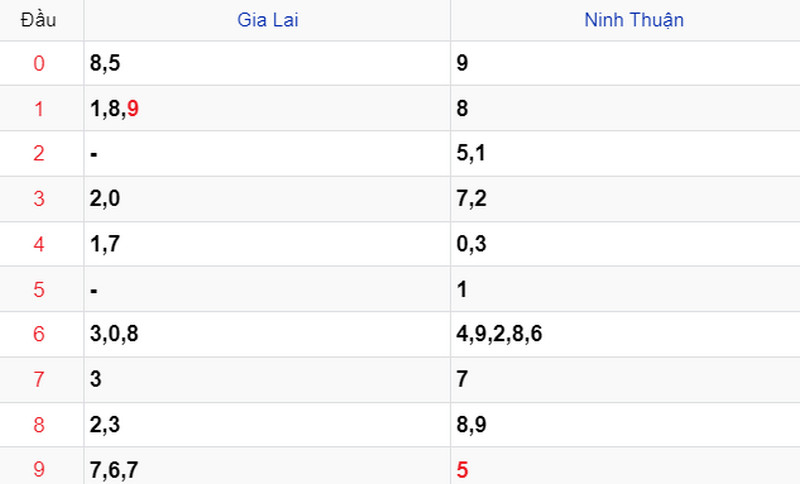This screenshot has width=800, height=484.
Task: Click Đầu number 9 row label
Action: pyautogui.click(x=39, y=469)
